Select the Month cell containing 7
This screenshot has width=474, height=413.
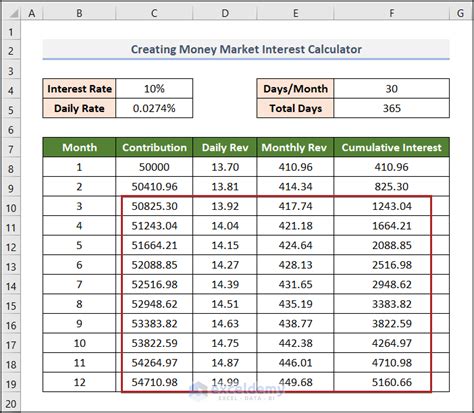tap(79, 284)
